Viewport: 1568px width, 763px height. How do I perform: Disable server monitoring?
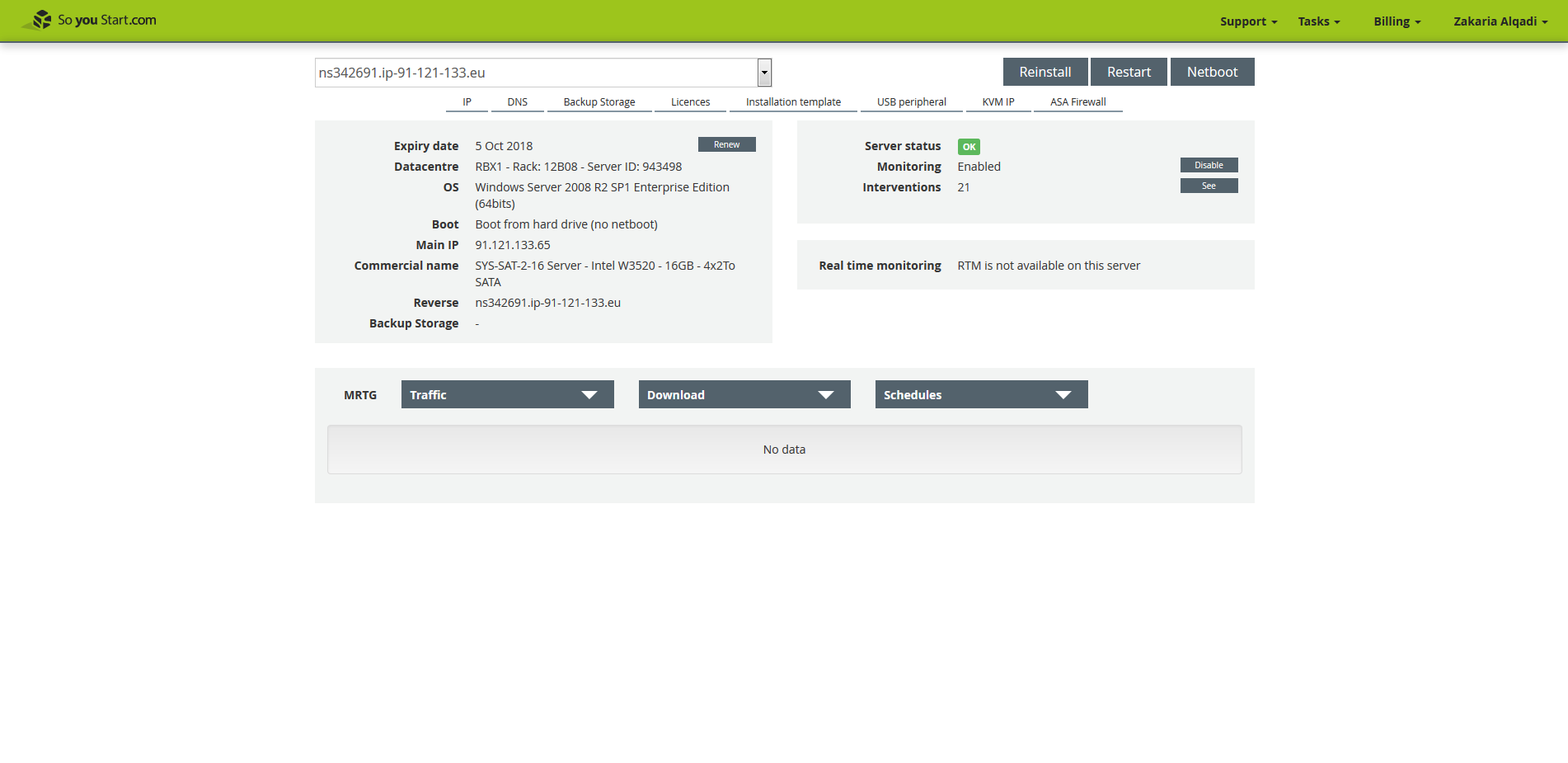click(x=1209, y=165)
